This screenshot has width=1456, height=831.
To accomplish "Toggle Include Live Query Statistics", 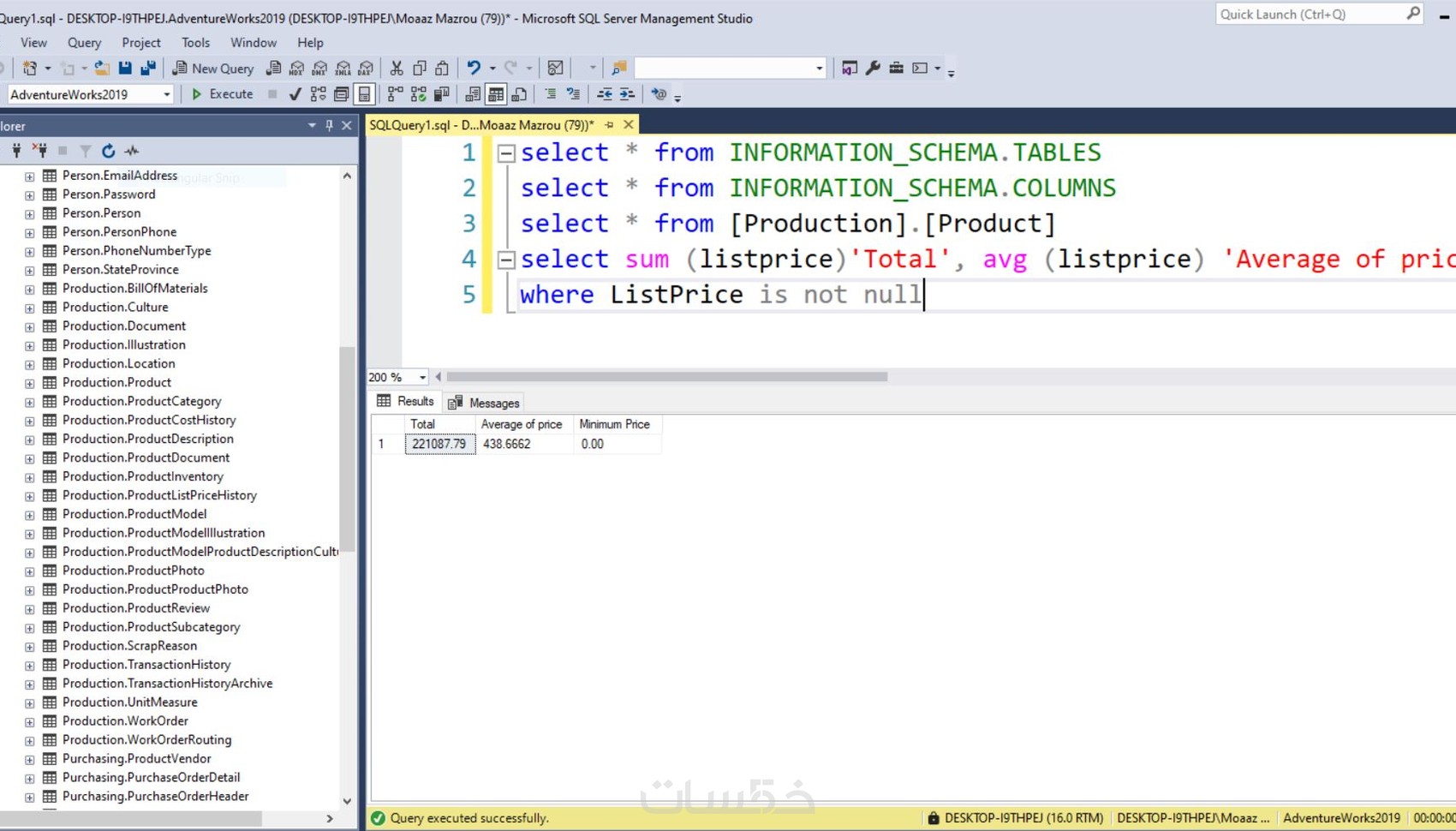I will click(x=419, y=94).
